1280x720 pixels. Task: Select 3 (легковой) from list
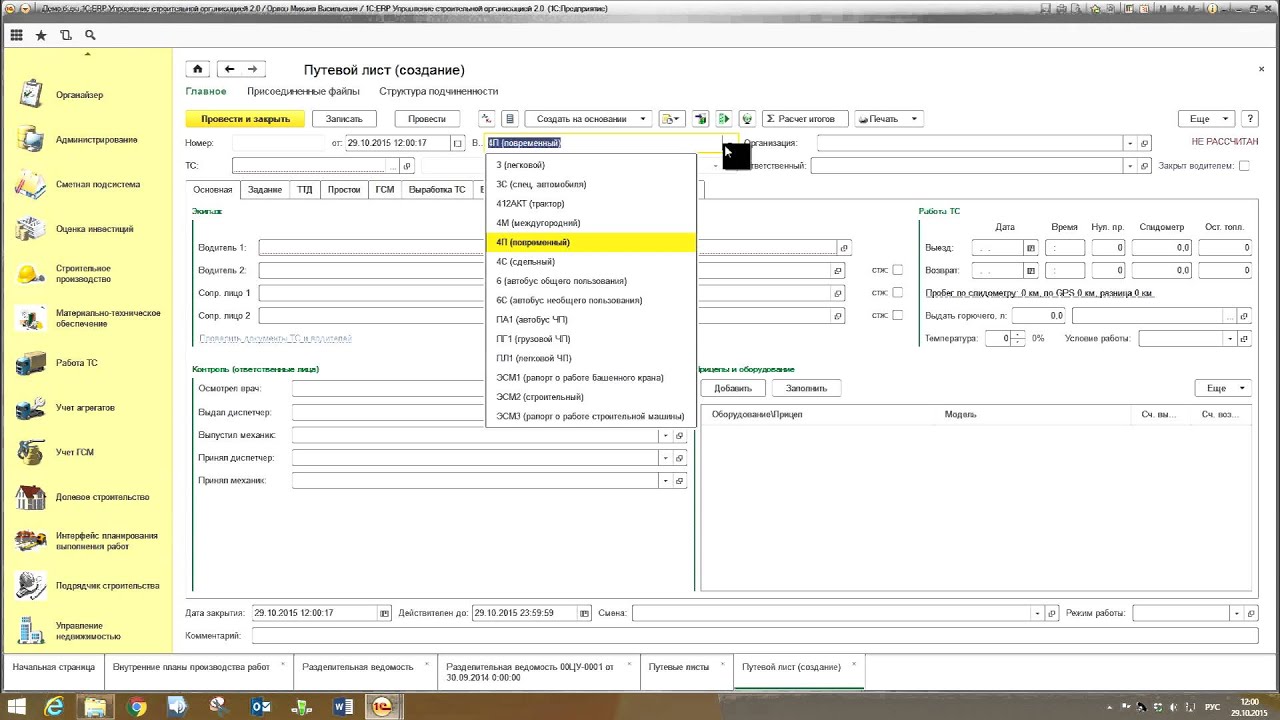coord(590,165)
